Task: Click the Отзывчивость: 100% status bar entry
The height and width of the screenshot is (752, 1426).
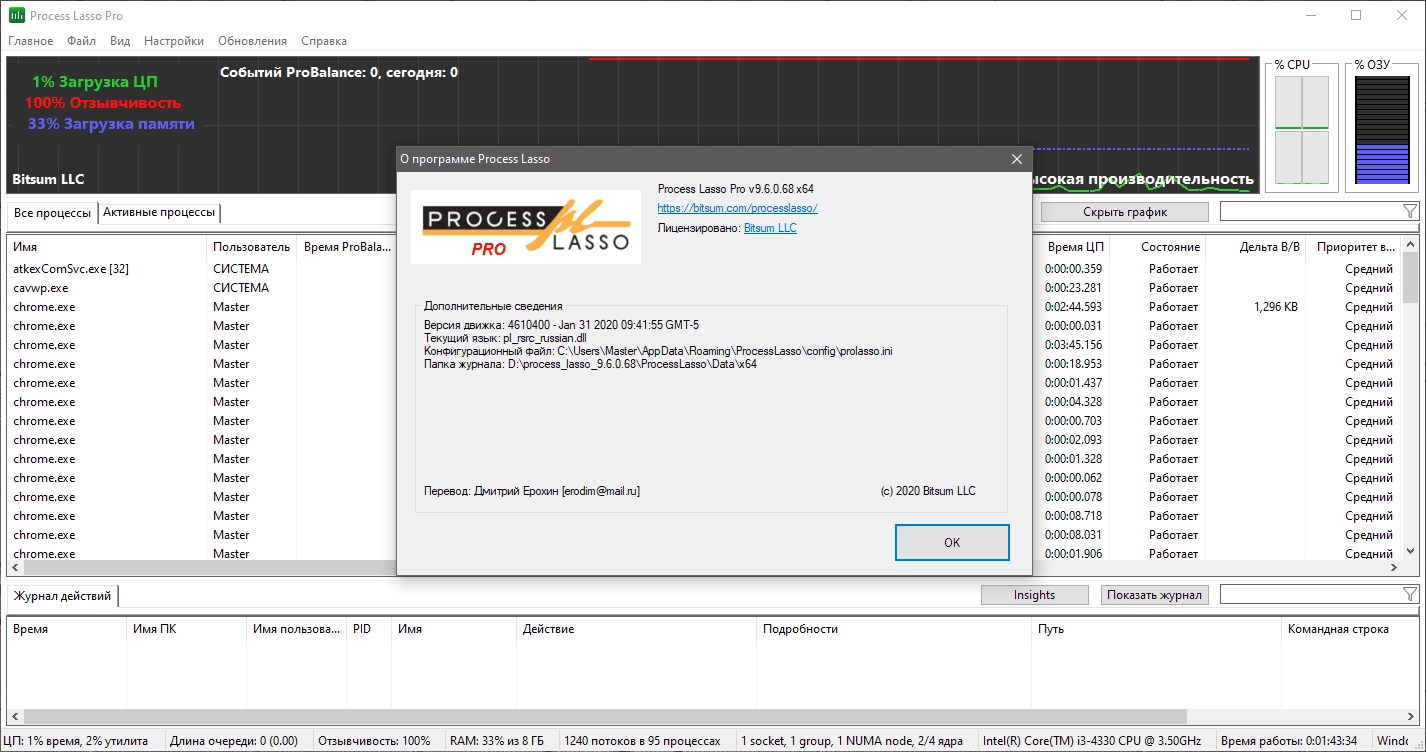Action: point(374,741)
